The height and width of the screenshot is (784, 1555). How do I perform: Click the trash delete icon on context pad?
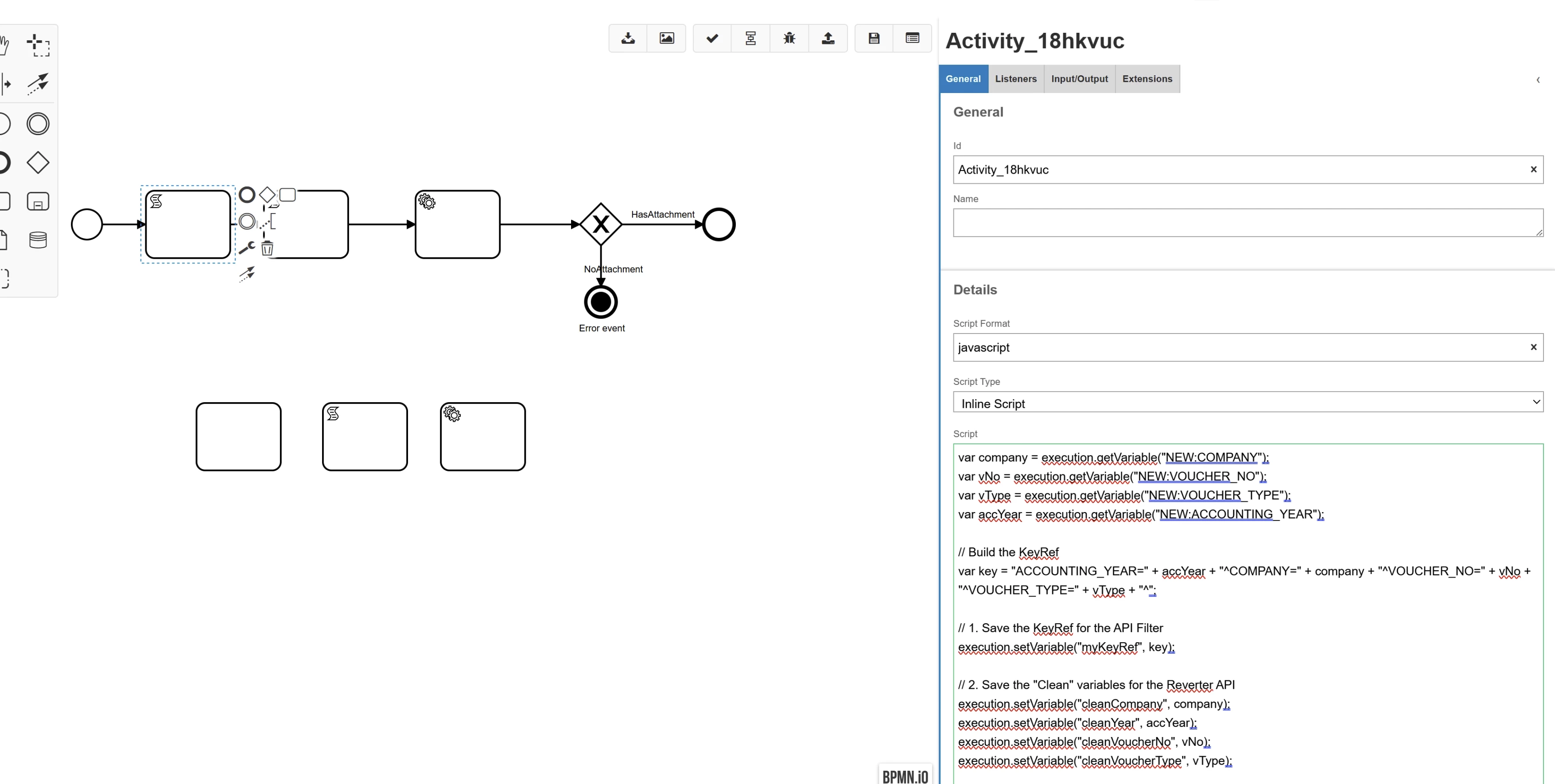268,248
